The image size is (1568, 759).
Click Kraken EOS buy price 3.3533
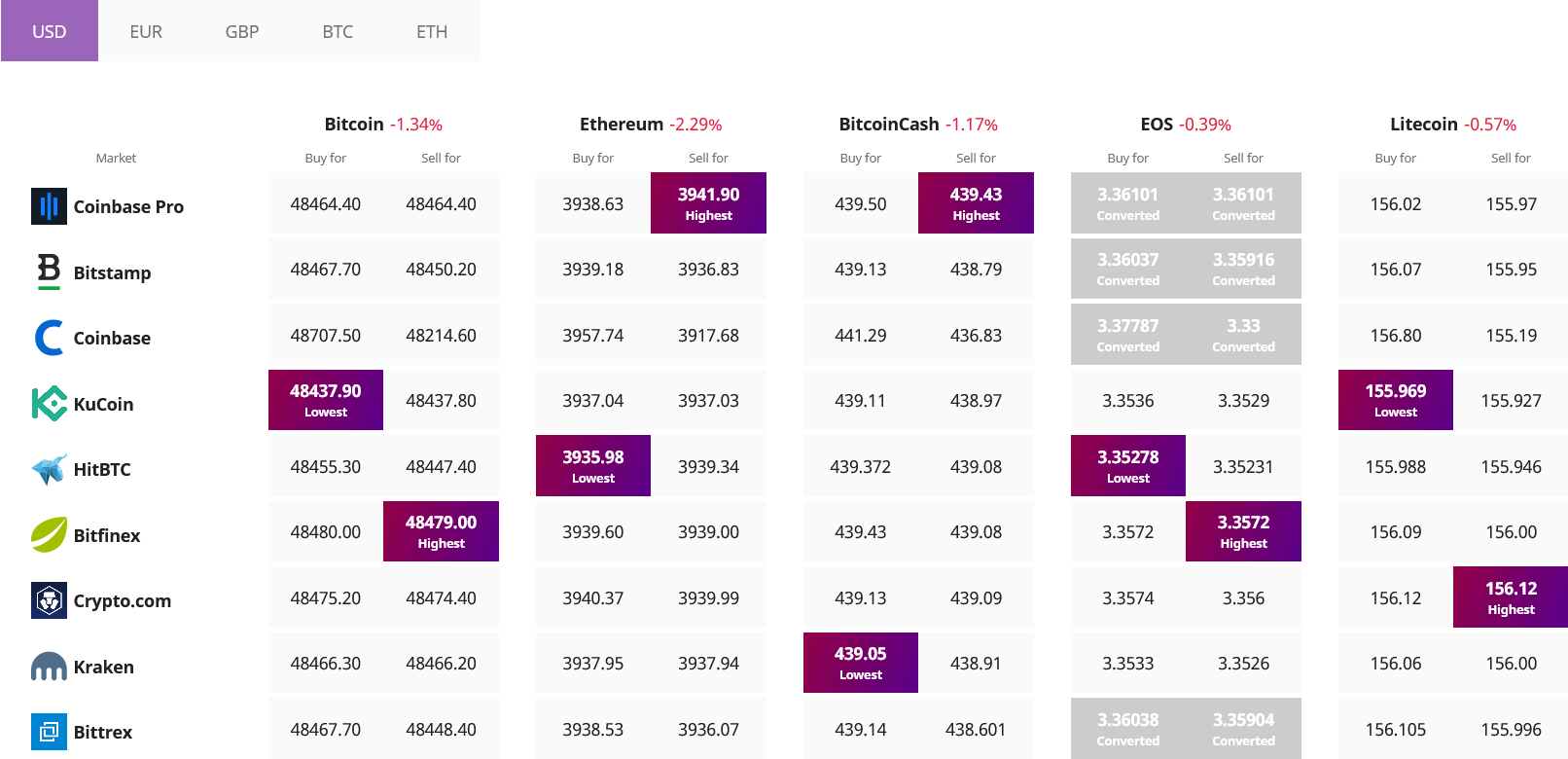(x=1128, y=663)
